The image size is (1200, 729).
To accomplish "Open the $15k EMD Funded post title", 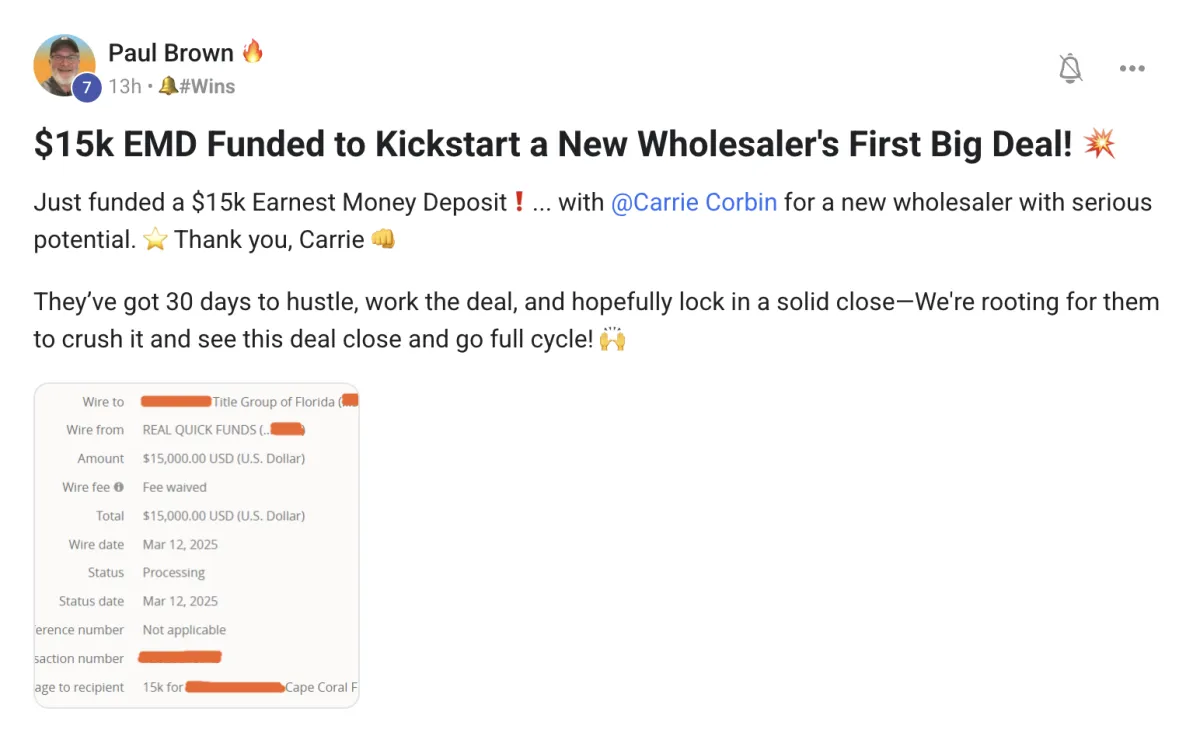I will click(x=553, y=145).
